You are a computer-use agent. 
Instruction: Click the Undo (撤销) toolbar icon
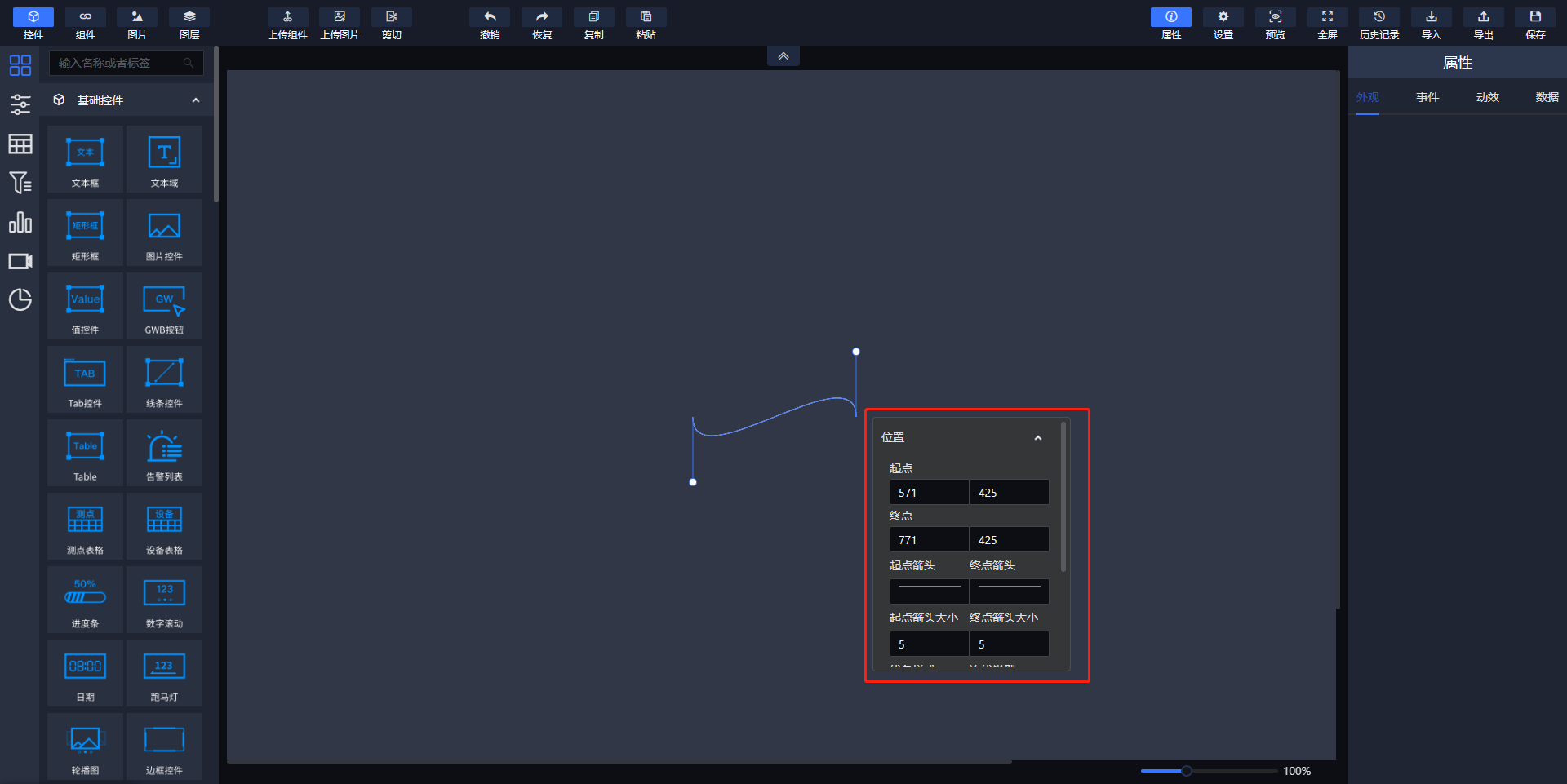pyautogui.click(x=490, y=23)
